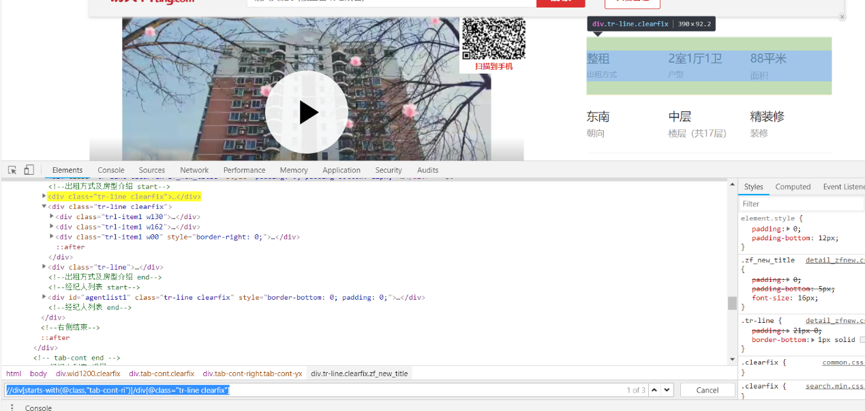Select the Computed sidebar tab
This screenshot has height=411, width=865.
(x=793, y=186)
